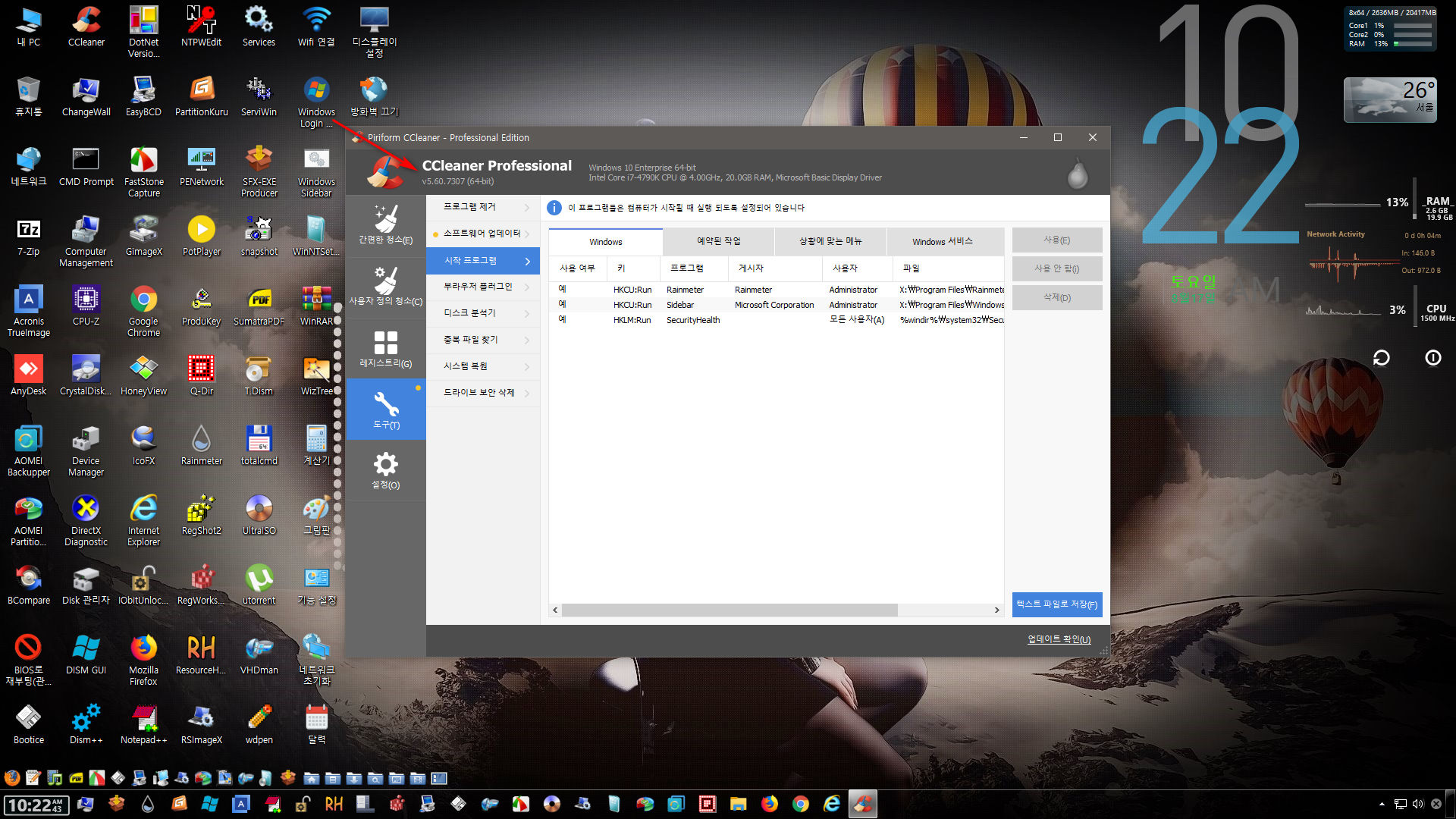Open the CPU-Z desktop icon
Viewport: 1456px width, 819px height.
[x=86, y=306]
